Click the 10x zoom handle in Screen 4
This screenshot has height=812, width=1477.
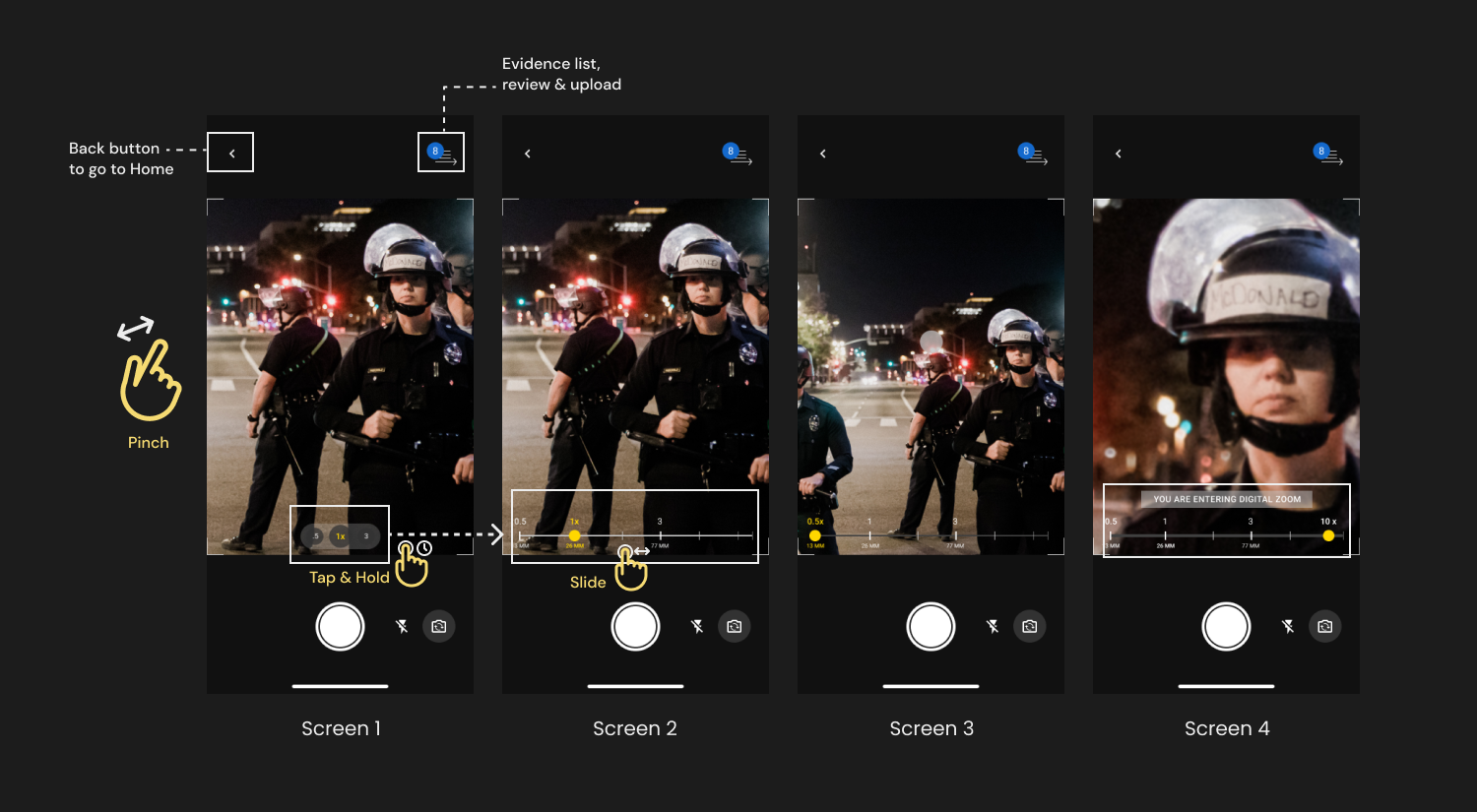coord(1328,535)
